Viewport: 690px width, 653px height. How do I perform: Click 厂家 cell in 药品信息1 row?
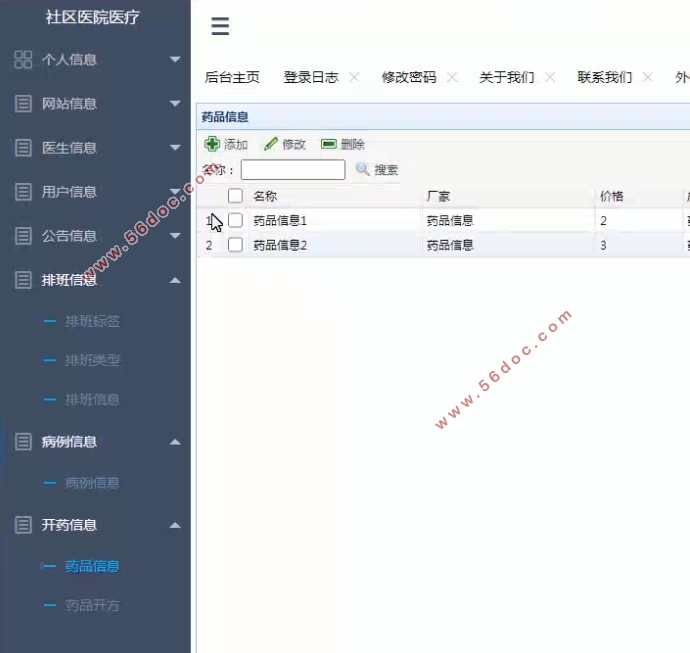[450, 220]
